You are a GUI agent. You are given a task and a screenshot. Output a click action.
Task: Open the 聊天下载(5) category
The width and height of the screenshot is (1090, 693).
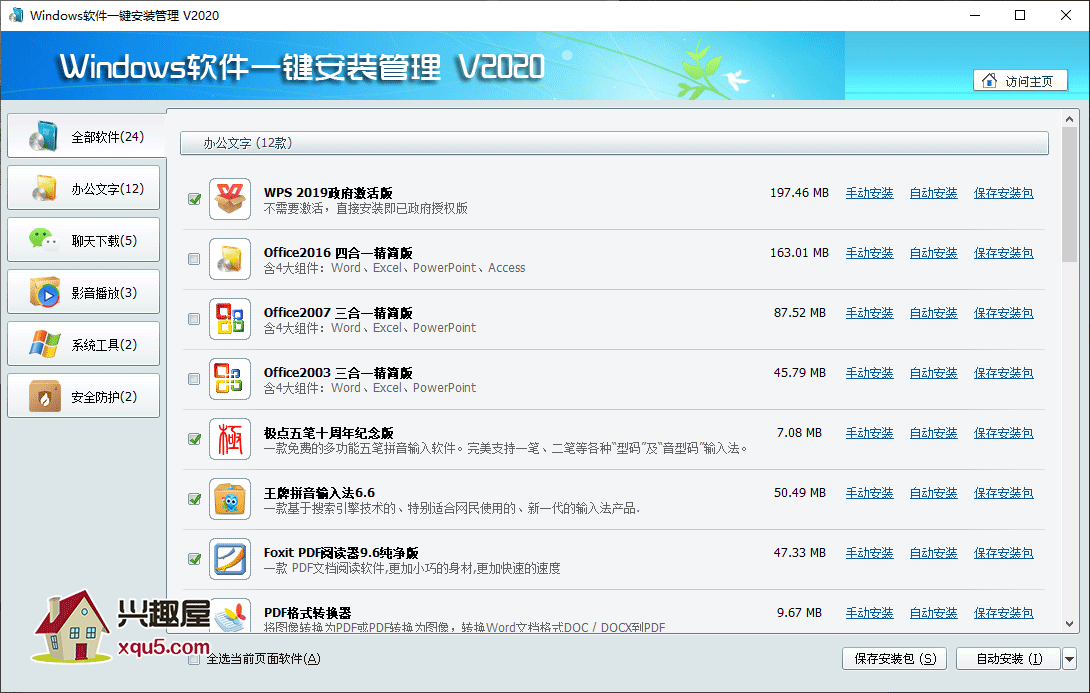click(x=83, y=240)
